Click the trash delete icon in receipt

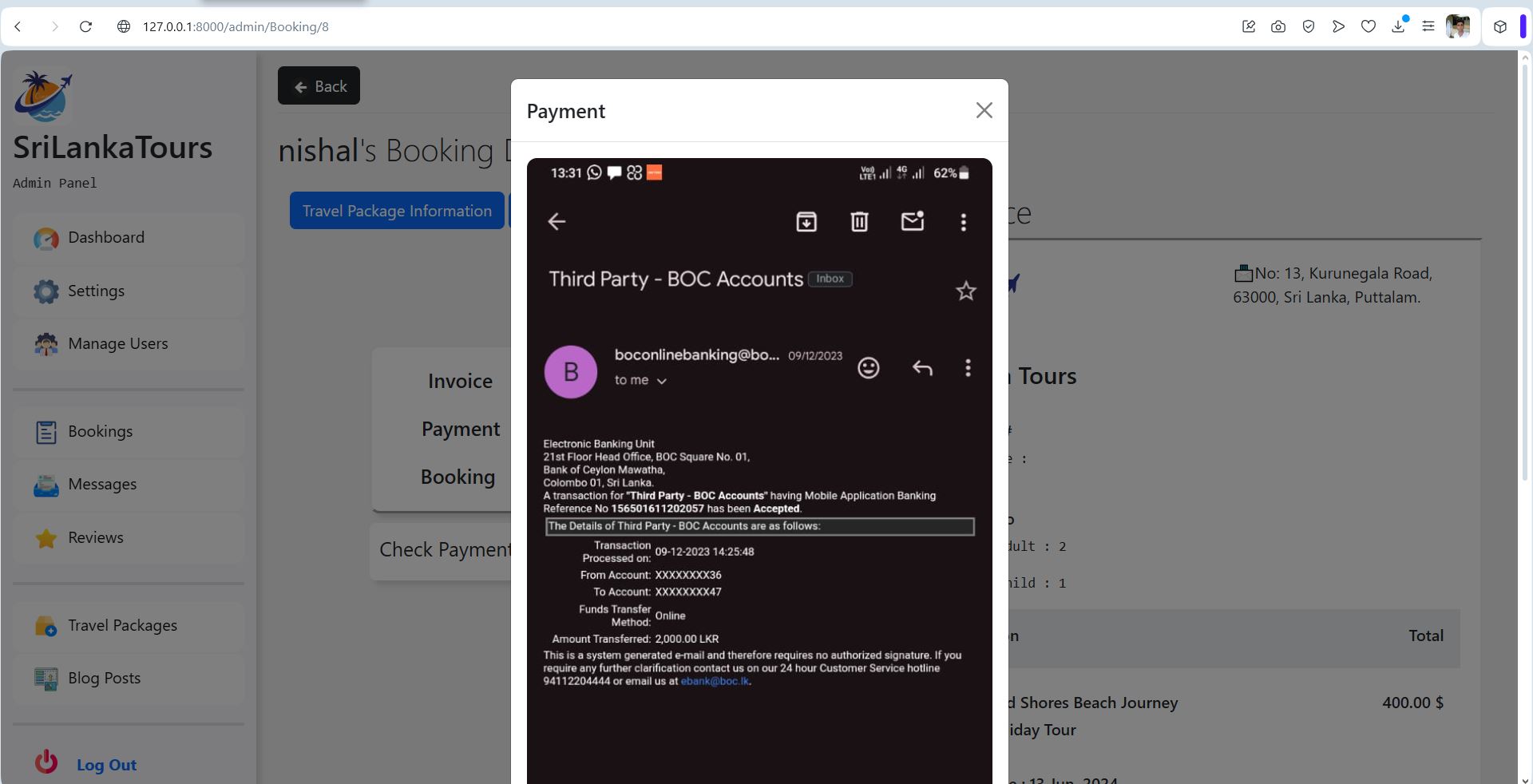[x=859, y=221]
